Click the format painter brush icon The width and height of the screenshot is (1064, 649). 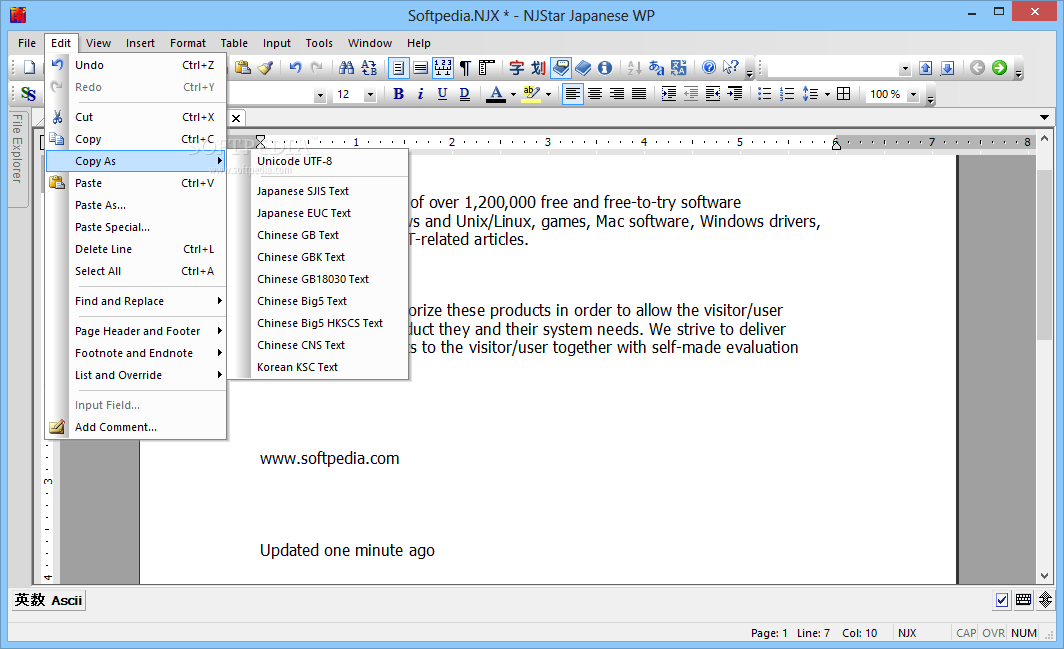(x=266, y=67)
